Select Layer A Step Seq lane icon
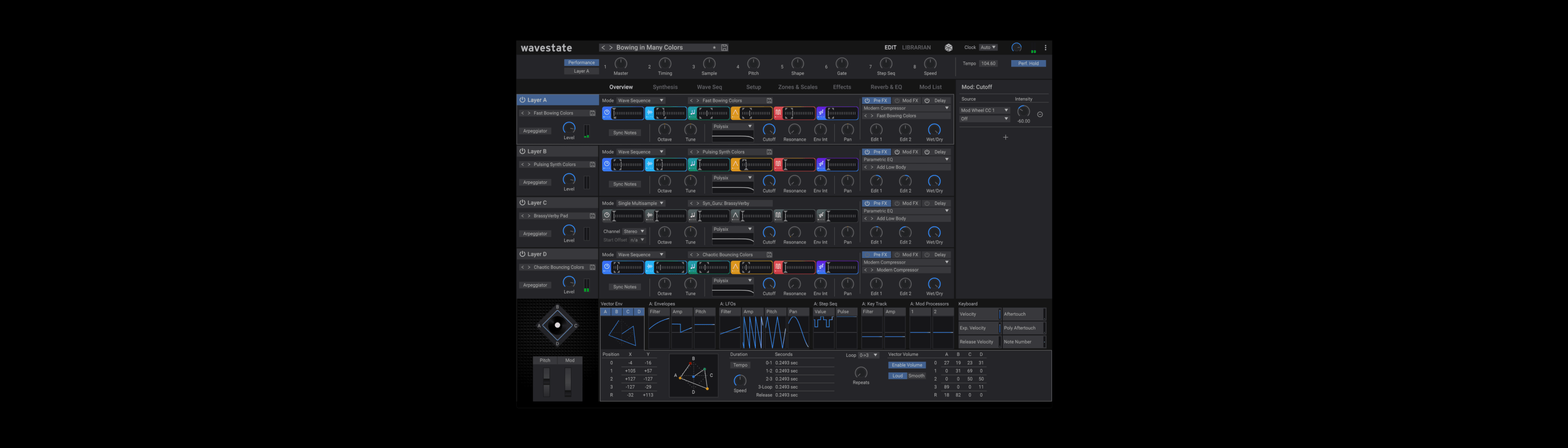1568x448 pixels. tap(821, 113)
